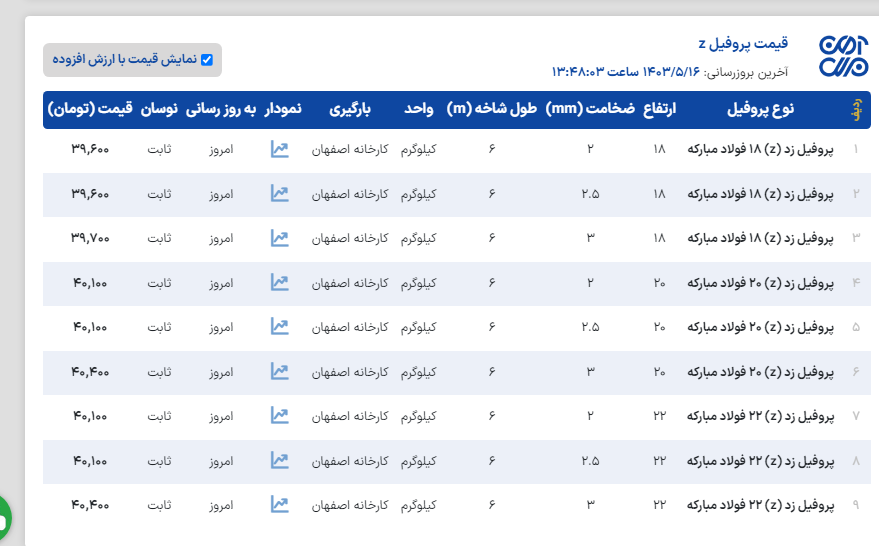Viewport: 879px width, 546px height.
Task: Show chart for row 4 profile
Action: (280, 283)
